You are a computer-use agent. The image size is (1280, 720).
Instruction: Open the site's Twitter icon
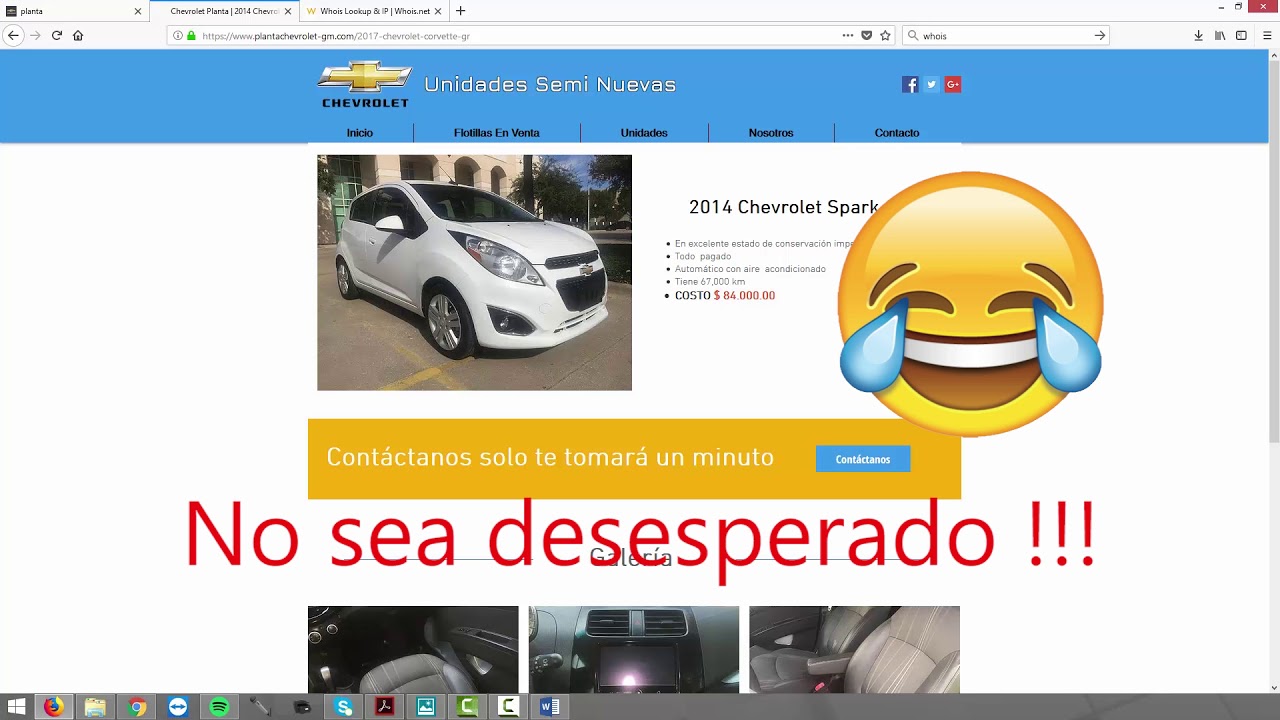pyautogui.click(x=931, y=84)
